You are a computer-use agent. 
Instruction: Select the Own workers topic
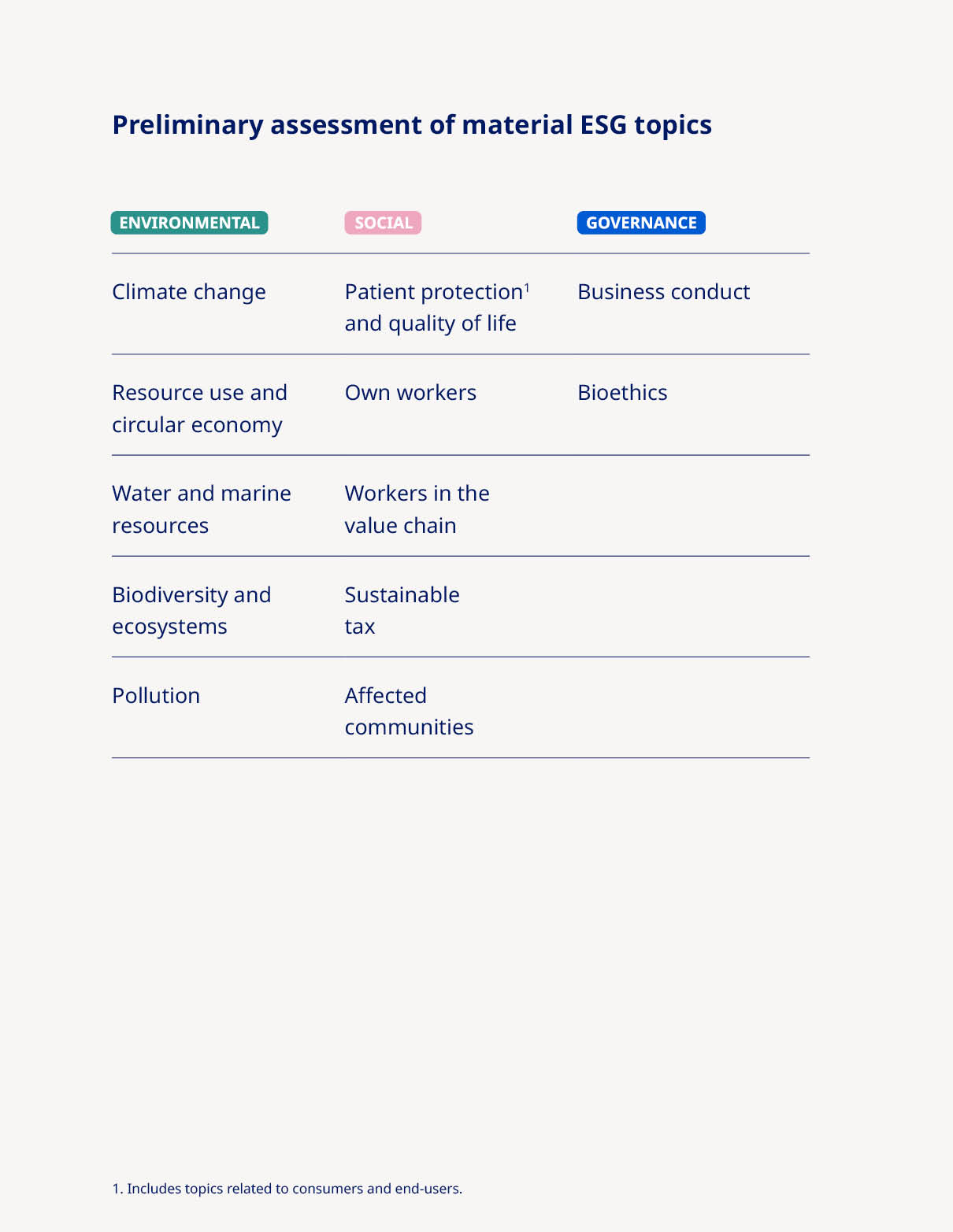click(410, 393)
